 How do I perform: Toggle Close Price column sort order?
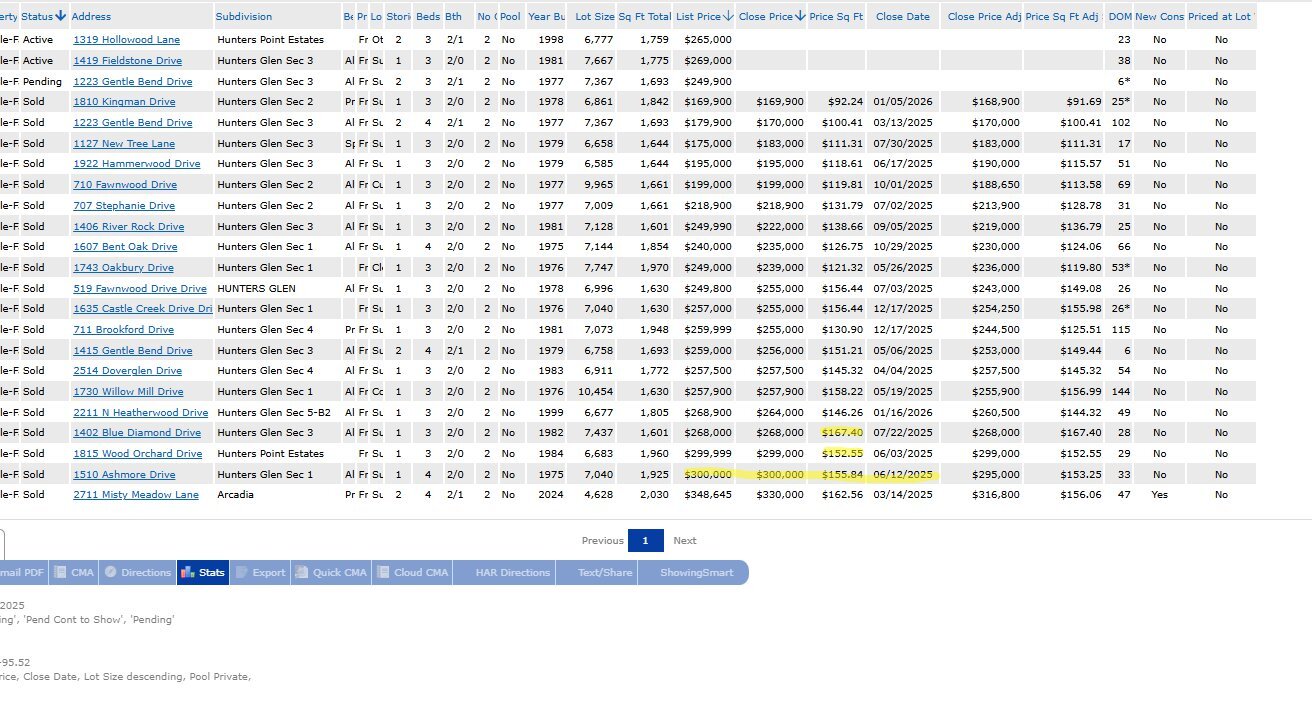[800, 16]
